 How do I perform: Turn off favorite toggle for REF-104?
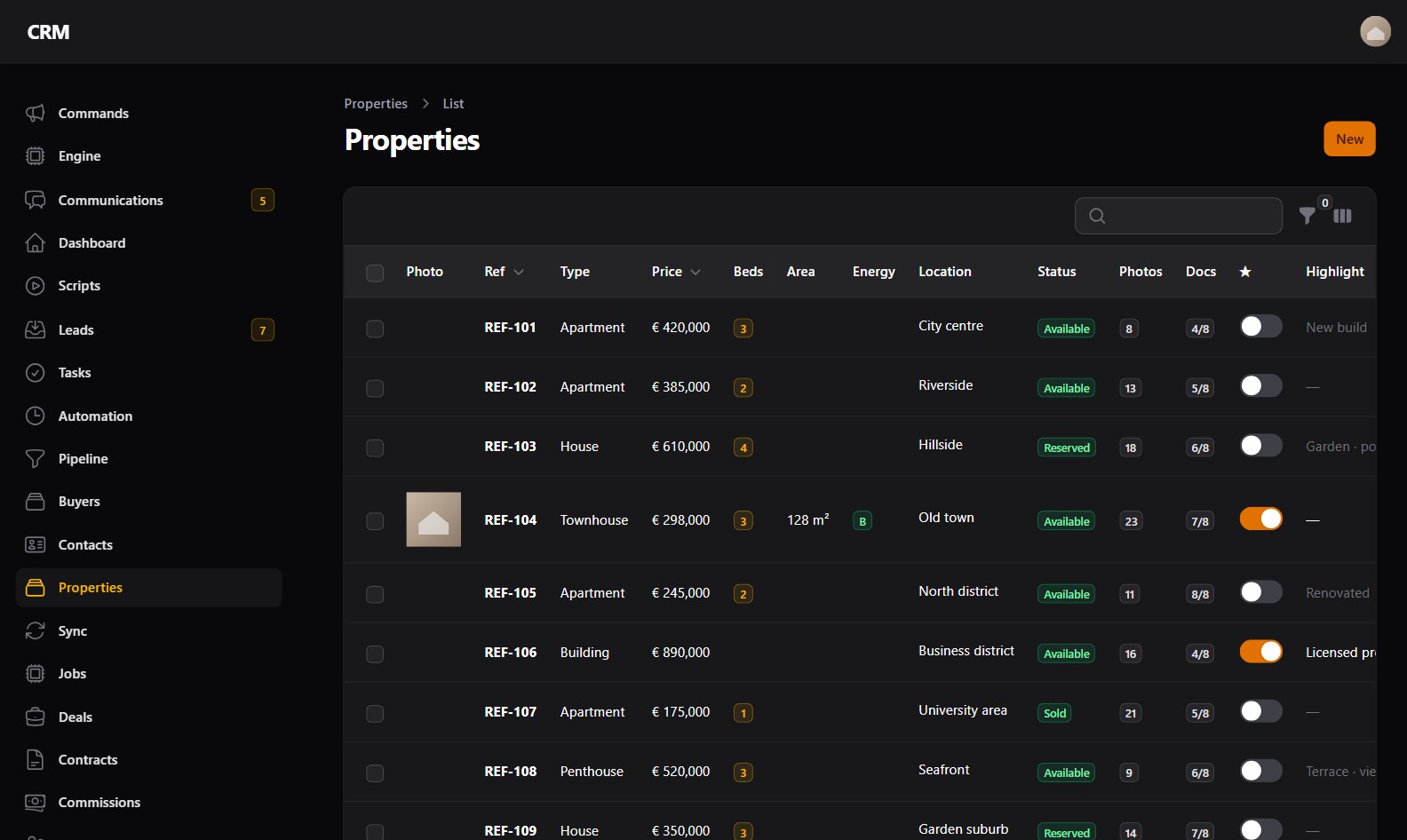point(1260,519)
